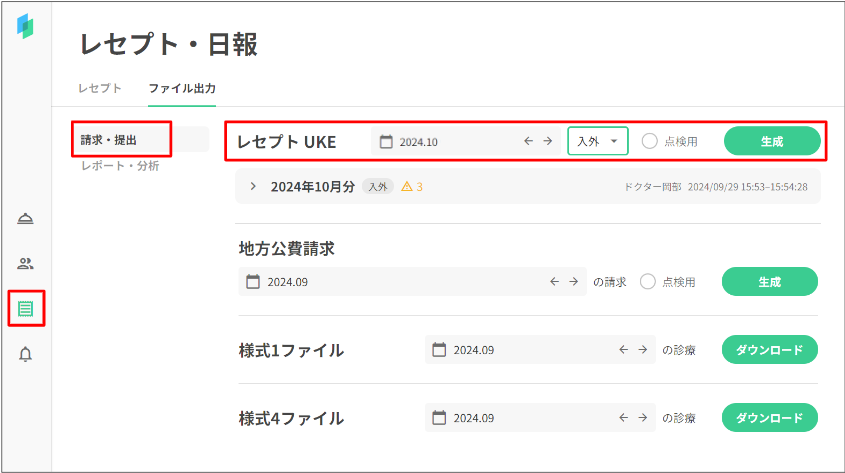This screenshot has width=845, height=473.
Task: Click calendar icon in 様式4ファイル row
Action: coord(438,418)
